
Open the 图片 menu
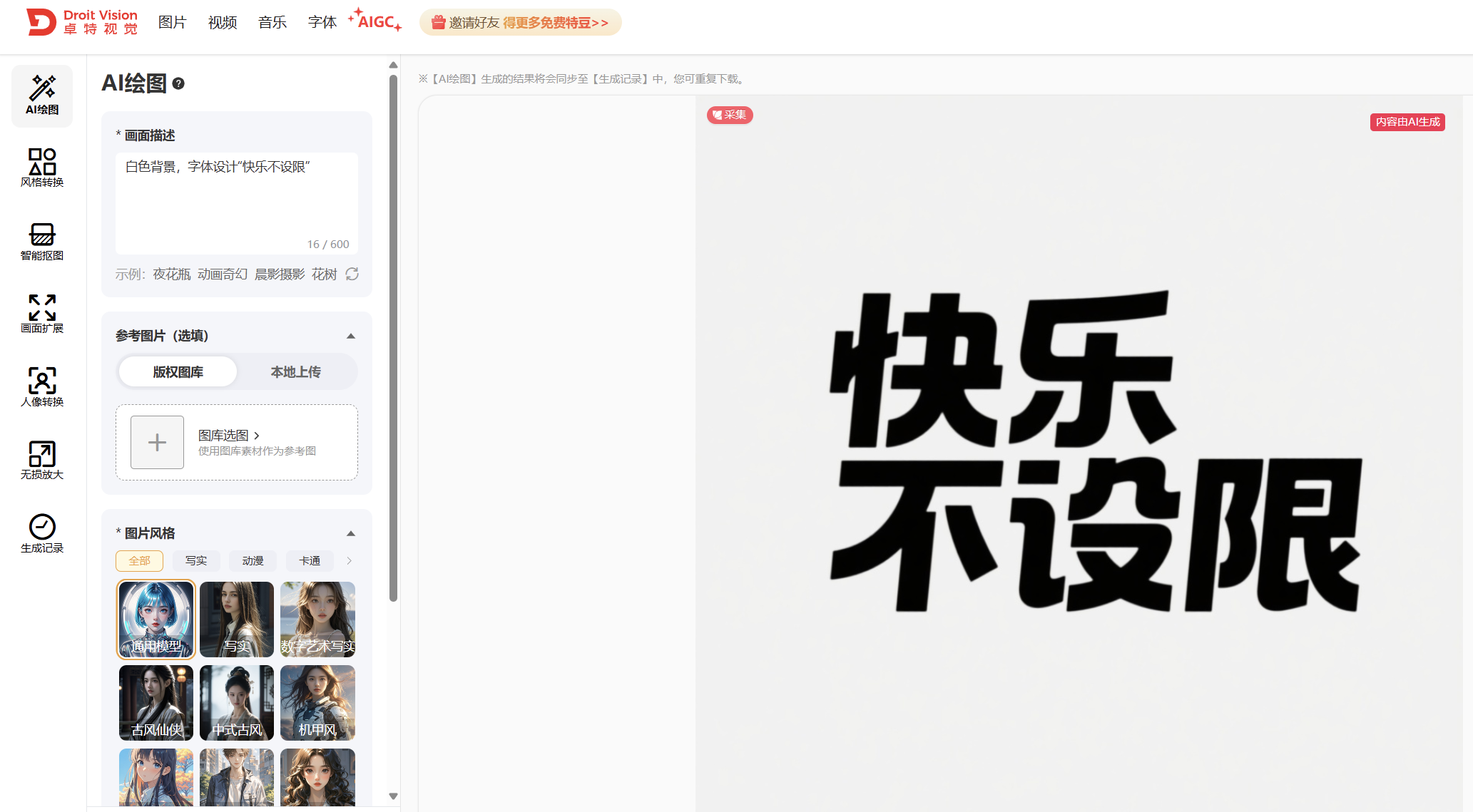[x=172, y=22]
